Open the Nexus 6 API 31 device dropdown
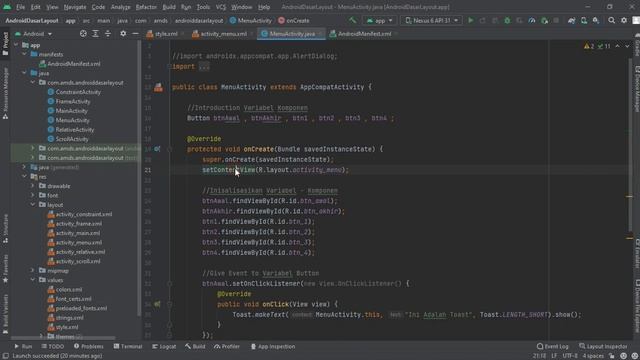Image resolution: width=640 pixels, height=360 pixels. point(432,20)
